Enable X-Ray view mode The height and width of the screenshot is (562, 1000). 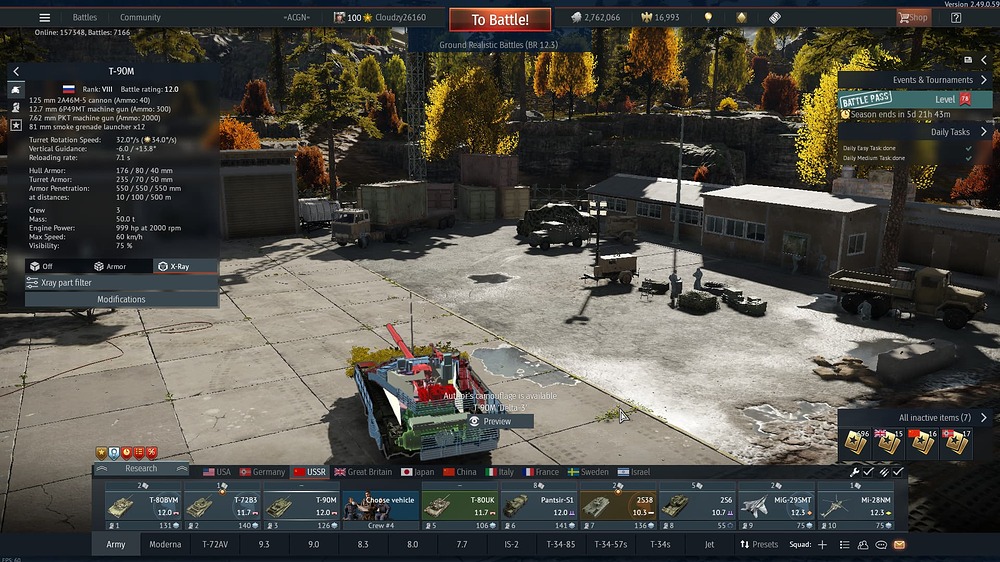pyautogui.click(x=173, y=267)
